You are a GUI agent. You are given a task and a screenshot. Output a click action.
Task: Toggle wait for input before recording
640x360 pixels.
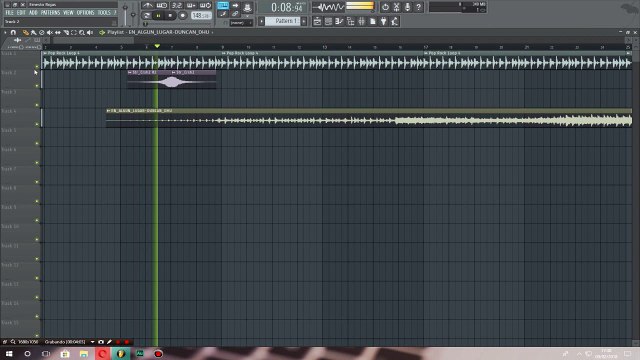click(x=162, y=5)
